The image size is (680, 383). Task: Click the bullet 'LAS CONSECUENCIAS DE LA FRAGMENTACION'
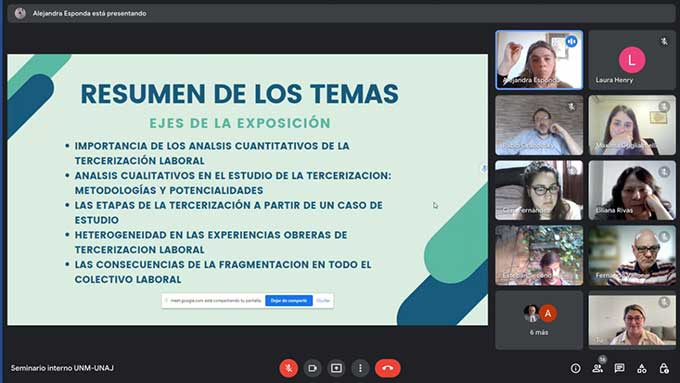(223, 272)
